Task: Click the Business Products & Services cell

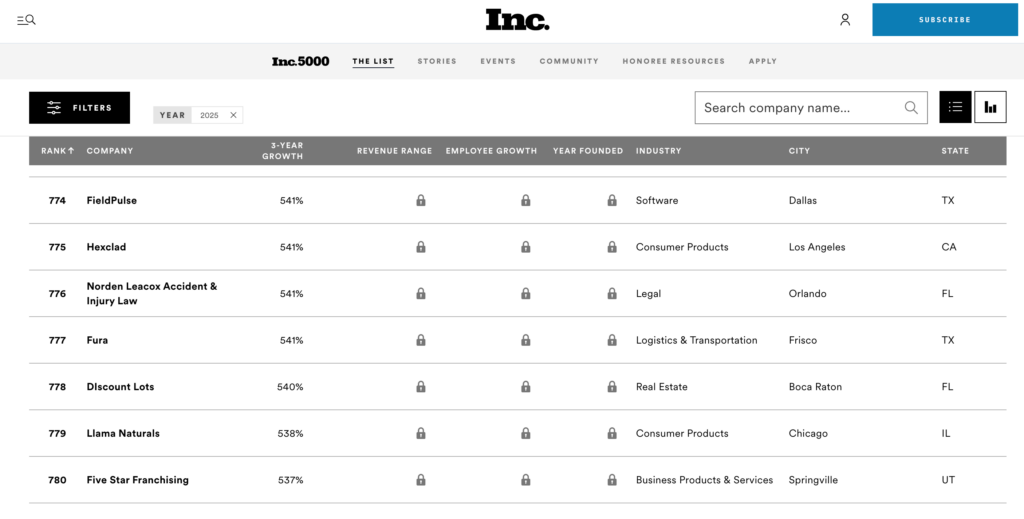Action: (x=705, y=480)
